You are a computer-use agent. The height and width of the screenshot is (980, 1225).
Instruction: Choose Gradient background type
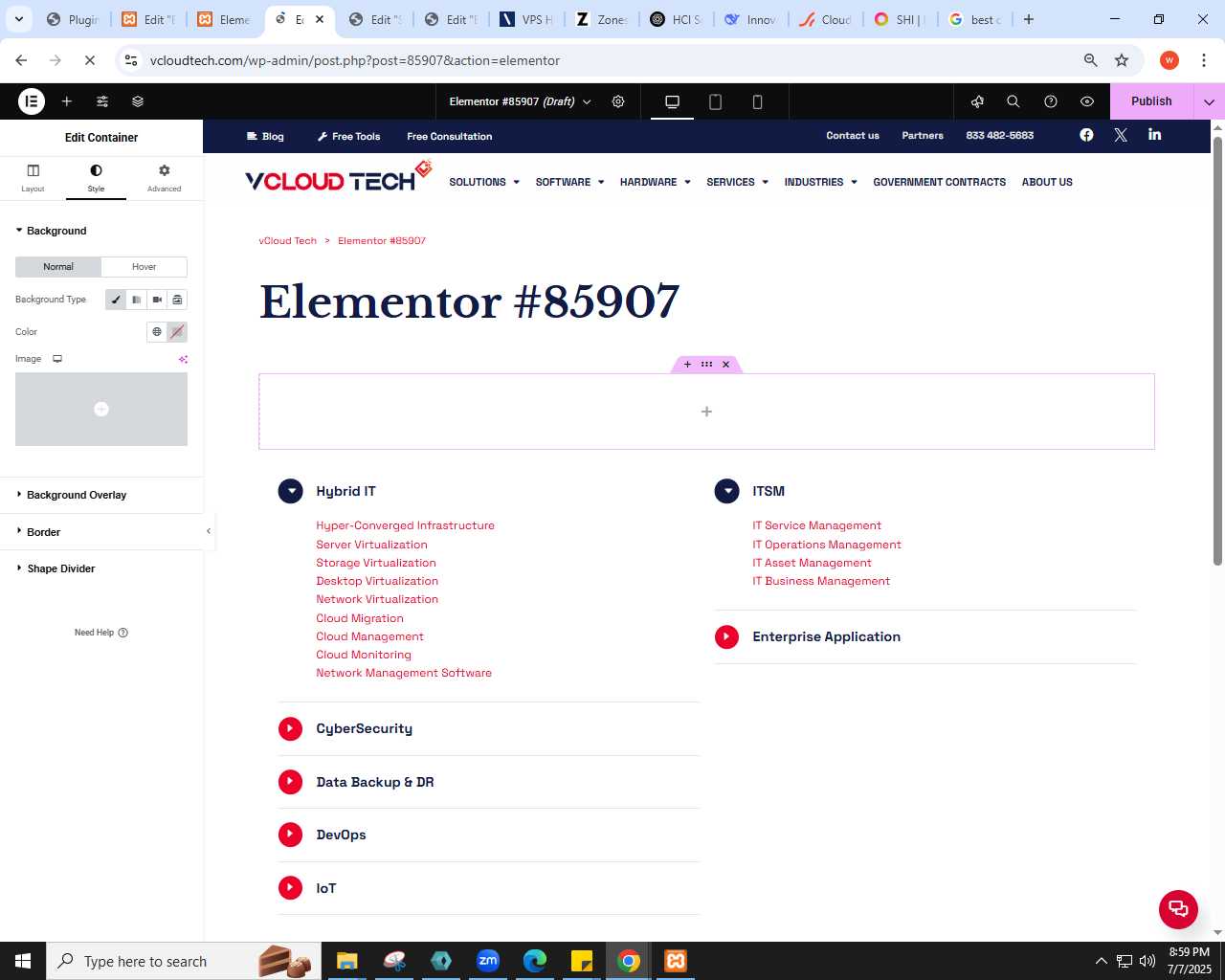coord(137,300)
